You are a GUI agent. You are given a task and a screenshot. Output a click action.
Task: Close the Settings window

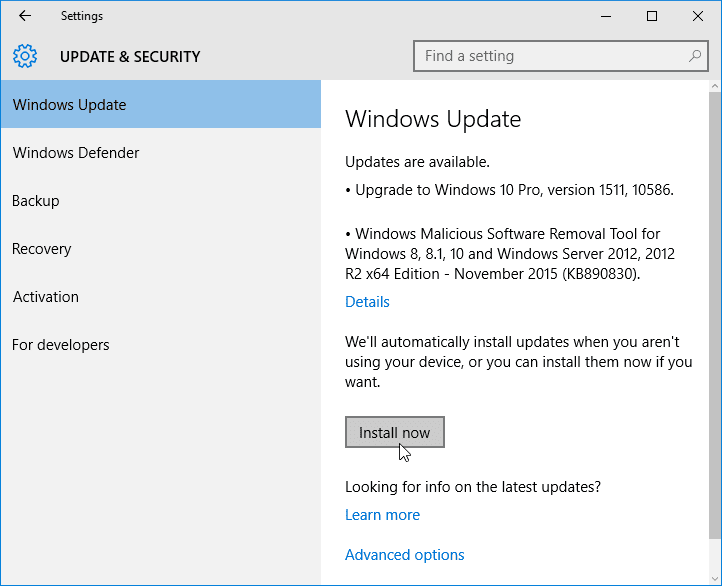pyautogui.click(x=698, y=16)
